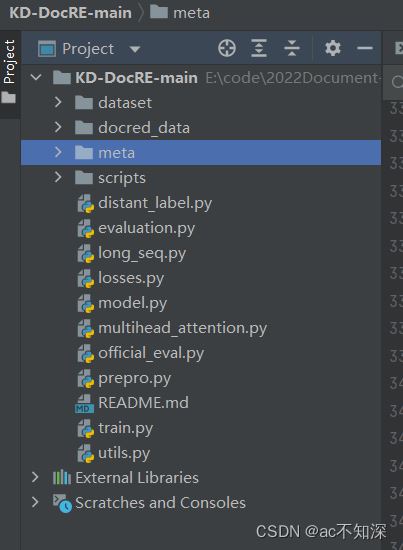This screenshot has height=550, width=403.
Task: Click the Expand All toolbar icon
Action: pos(259,48)
